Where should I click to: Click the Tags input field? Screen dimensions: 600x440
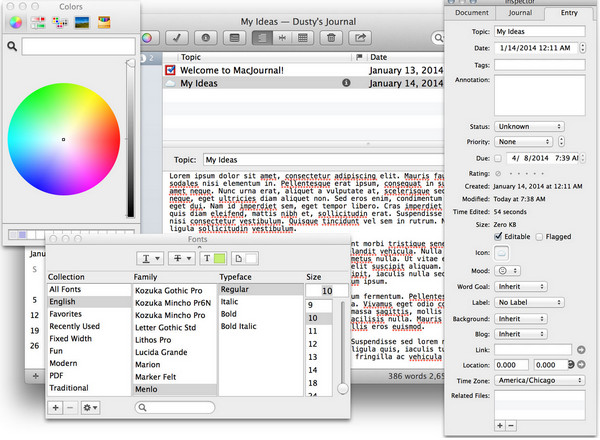click(x=540, y=63)
